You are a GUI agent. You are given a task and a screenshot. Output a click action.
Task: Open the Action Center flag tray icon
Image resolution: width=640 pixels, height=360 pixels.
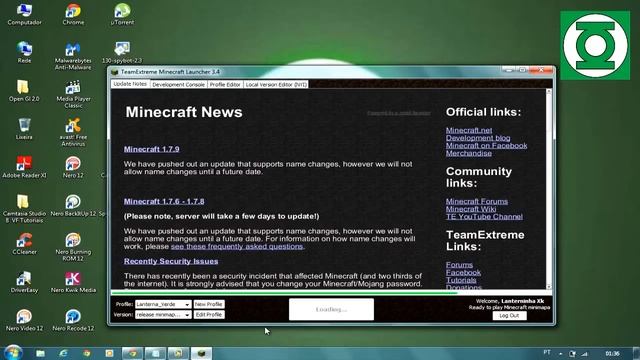click(573, 354)
